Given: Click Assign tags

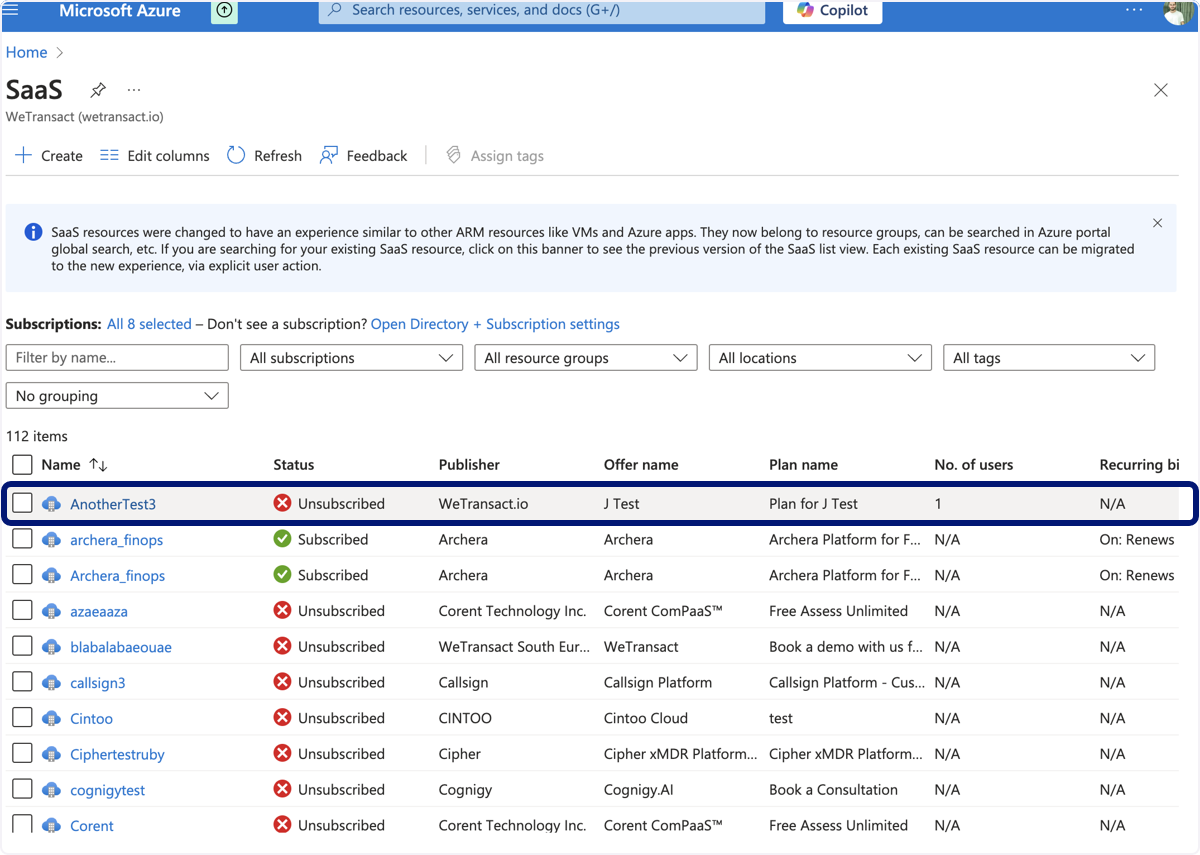Looking at the screenshot, I should pos(495,156).
